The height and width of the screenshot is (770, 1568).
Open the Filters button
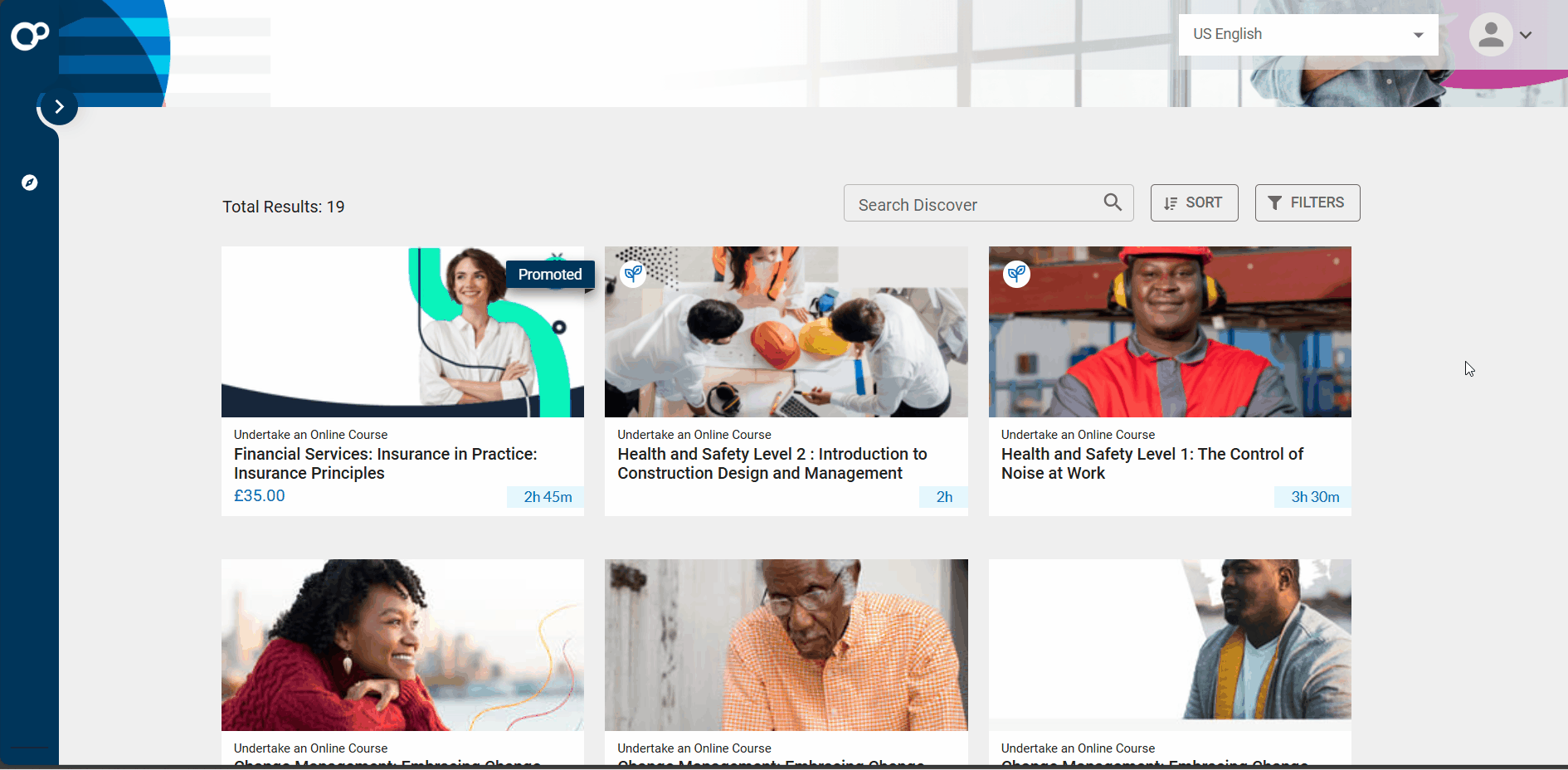click(x=1307, y=203)
